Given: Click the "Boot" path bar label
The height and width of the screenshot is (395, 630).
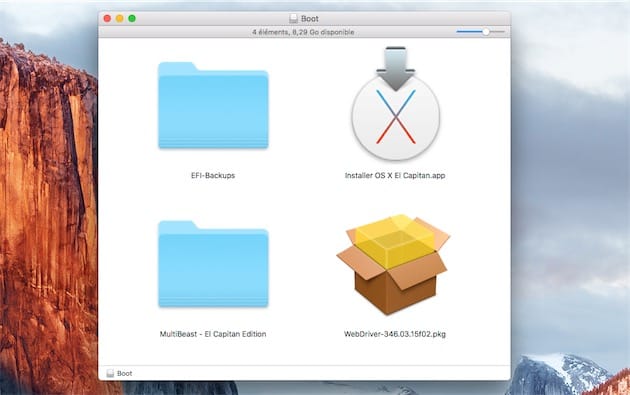Looking at the screenshot, I should (x=125, y=373).
